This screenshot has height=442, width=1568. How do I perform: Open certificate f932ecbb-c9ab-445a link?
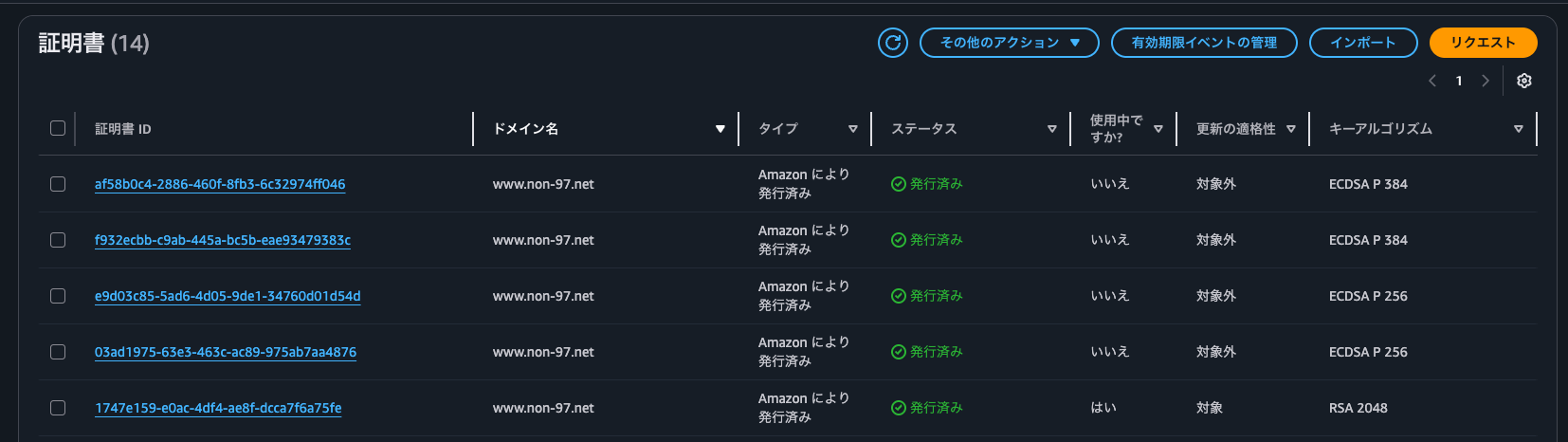point(223,240)
